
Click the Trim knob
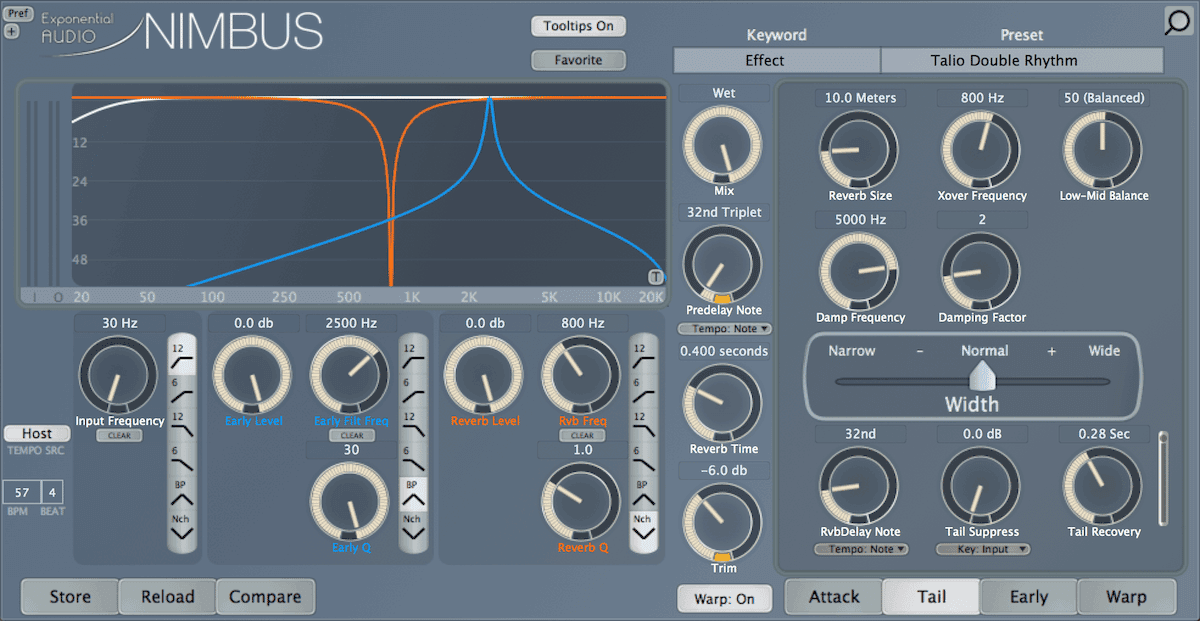point(723,523)
